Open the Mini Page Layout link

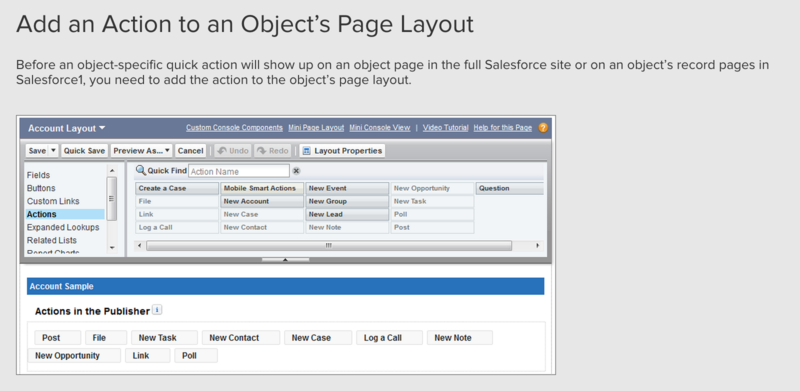[316, 128]
